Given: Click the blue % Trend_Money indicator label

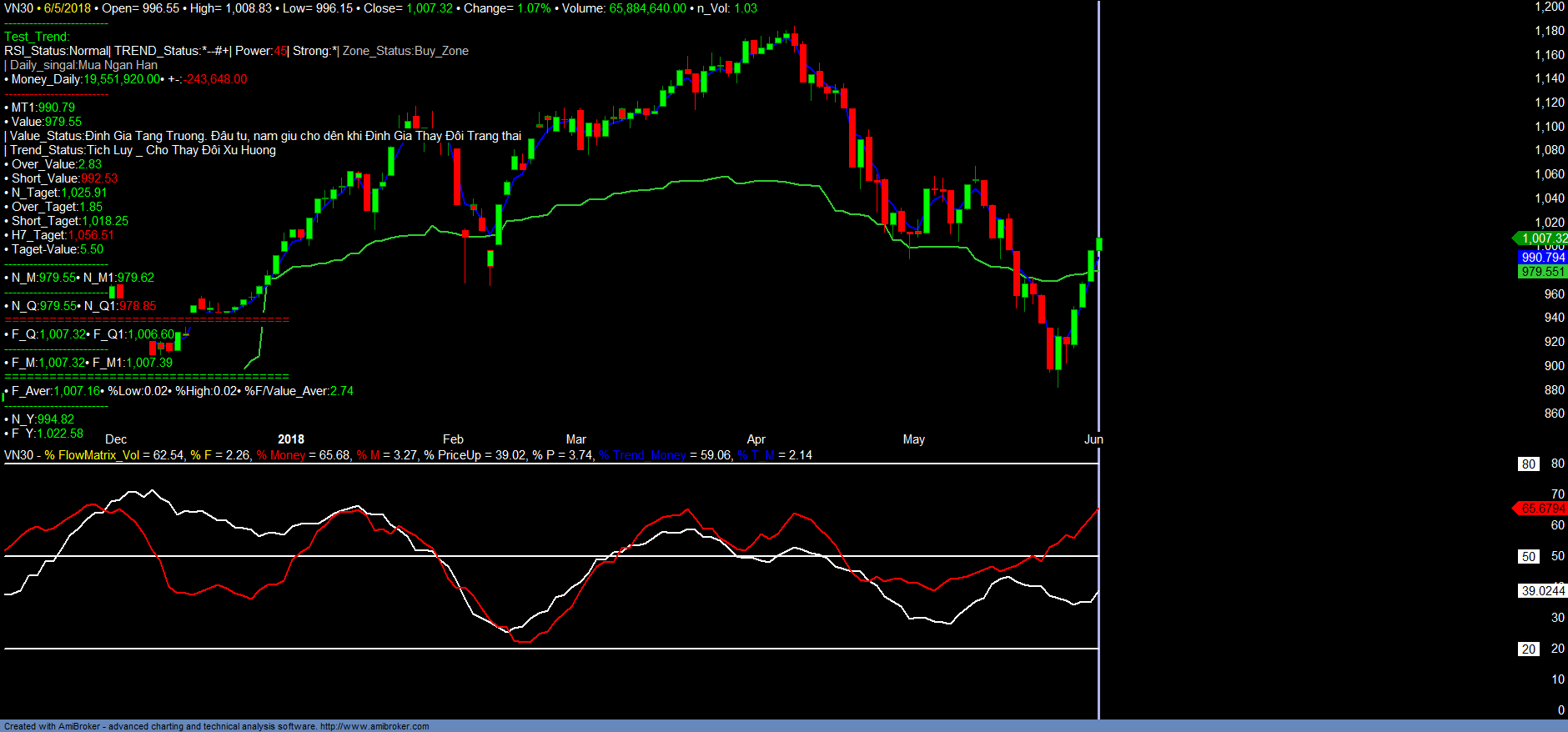Looking at the screenshot, I should 642,455.
